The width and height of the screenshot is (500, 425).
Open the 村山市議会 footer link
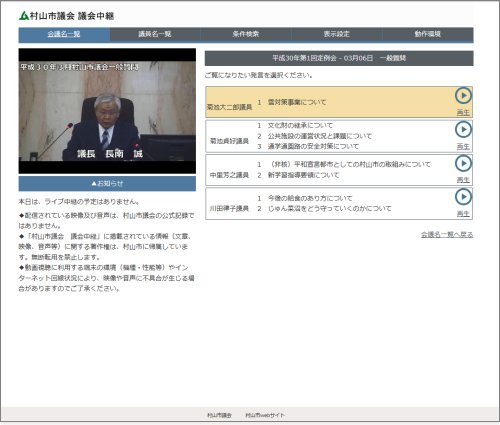(219, 415)
